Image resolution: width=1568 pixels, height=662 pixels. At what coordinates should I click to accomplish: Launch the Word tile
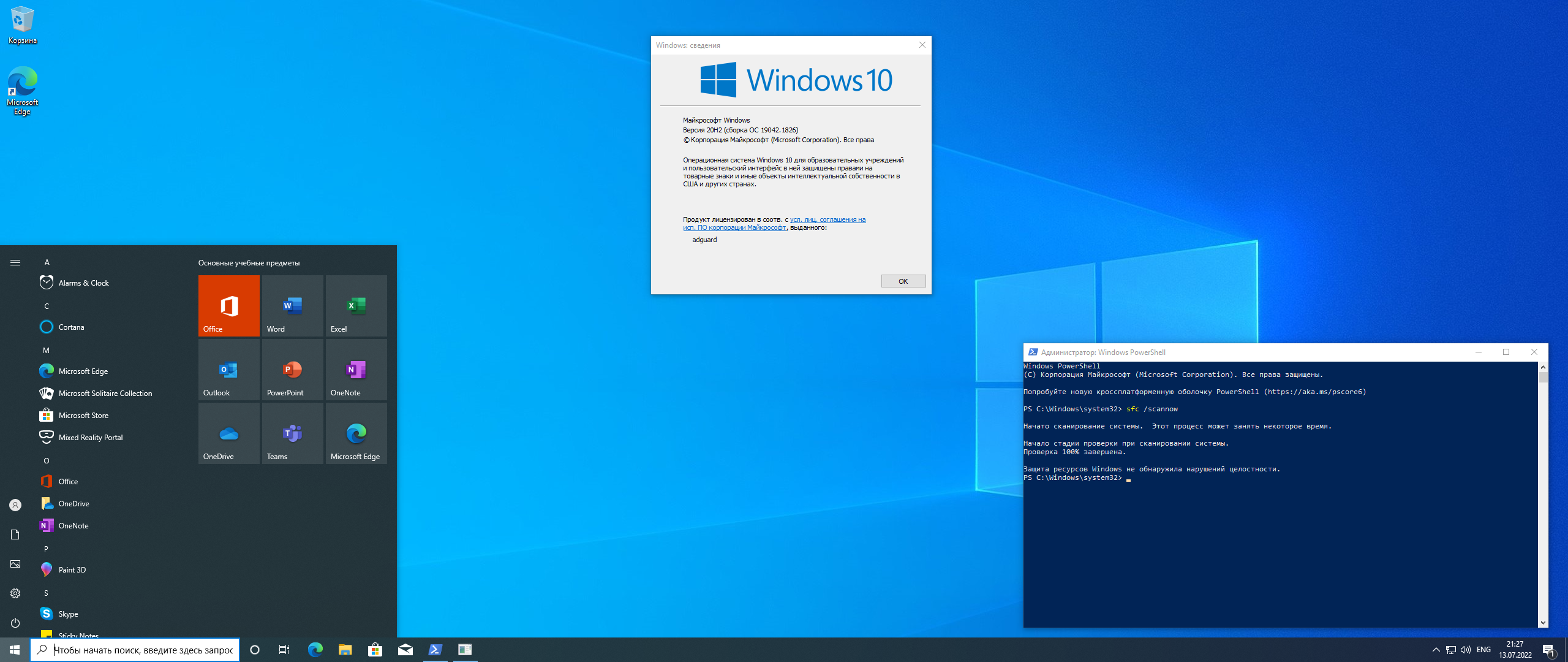coord(292,305)
